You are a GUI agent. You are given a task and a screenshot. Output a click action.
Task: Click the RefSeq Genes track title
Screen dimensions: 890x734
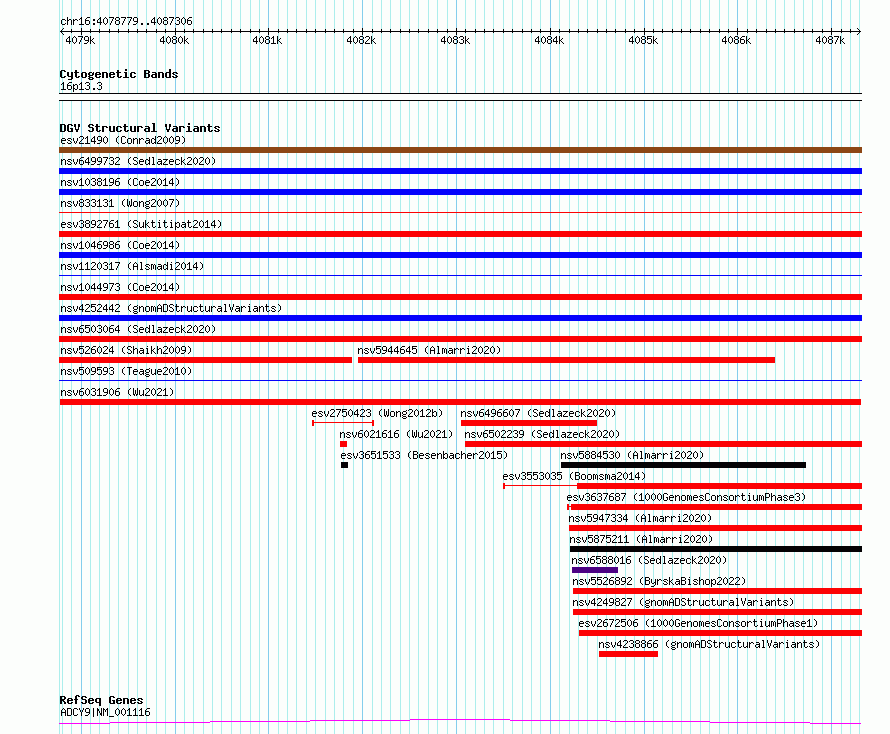(x=101, y=700)
